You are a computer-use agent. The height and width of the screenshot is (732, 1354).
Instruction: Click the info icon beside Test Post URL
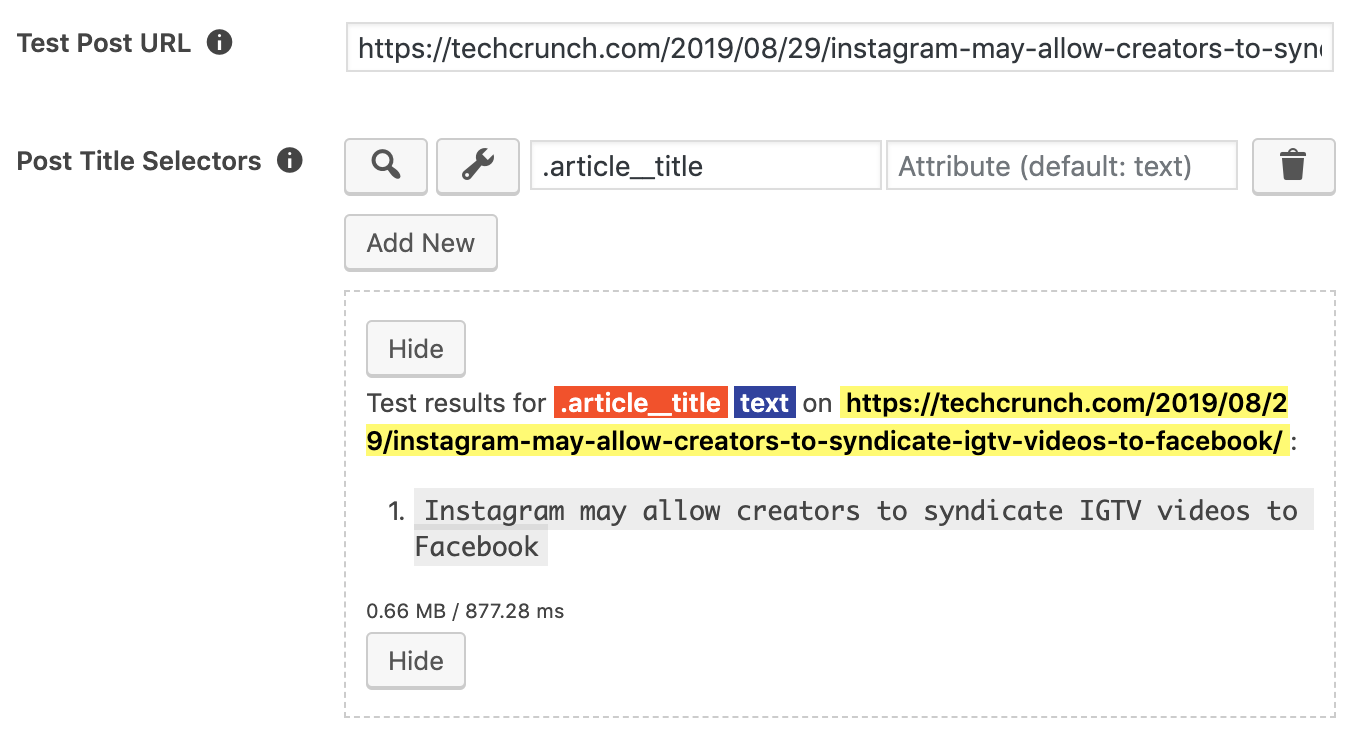[219, 43]
